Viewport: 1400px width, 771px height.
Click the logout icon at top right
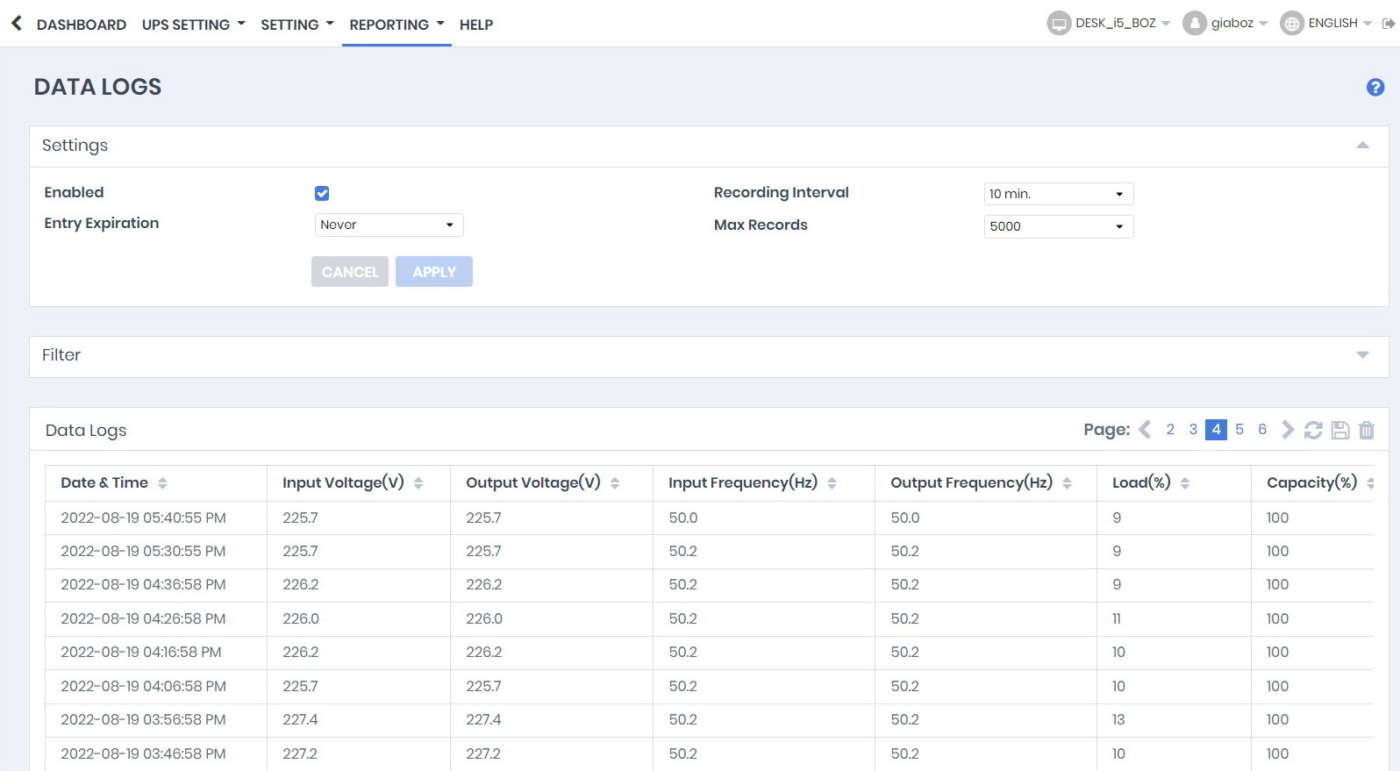[1388, 24]
